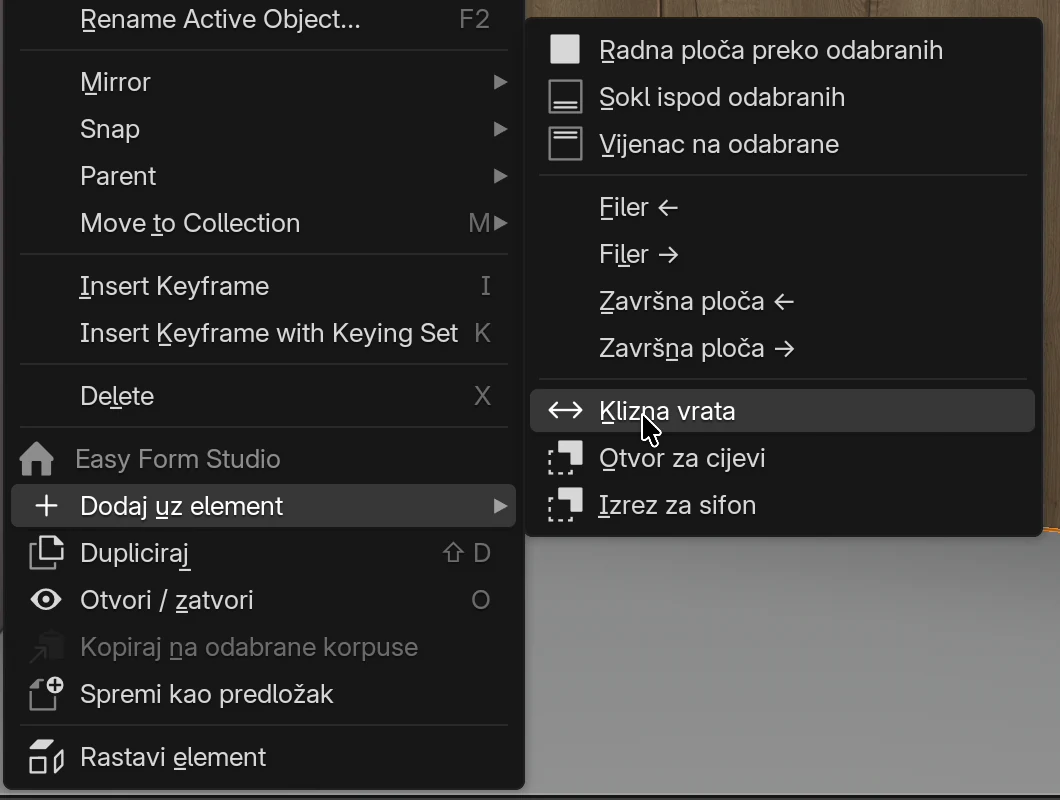Expand the Mirror submenu arrow
The image size is (1060, 800).
500,82
